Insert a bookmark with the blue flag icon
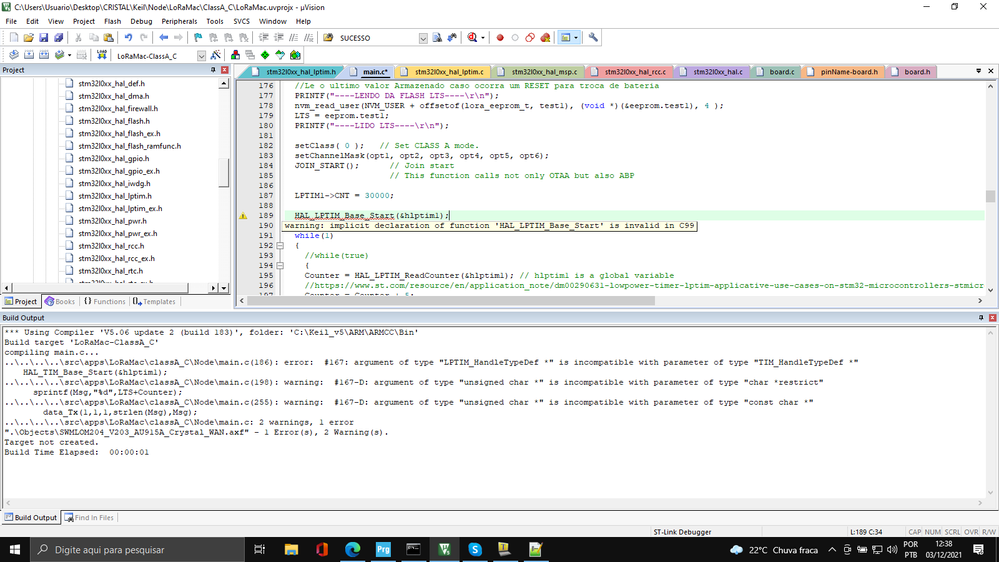Viewport: 999px width, 562px height. (x=198, y=38)
